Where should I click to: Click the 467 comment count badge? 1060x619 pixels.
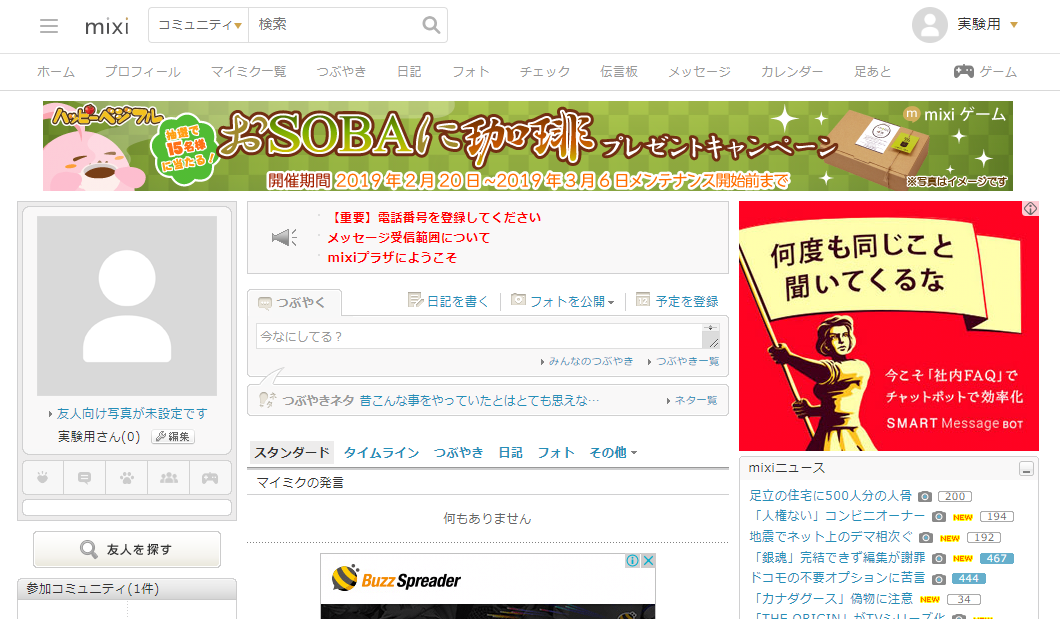point(996,558)
